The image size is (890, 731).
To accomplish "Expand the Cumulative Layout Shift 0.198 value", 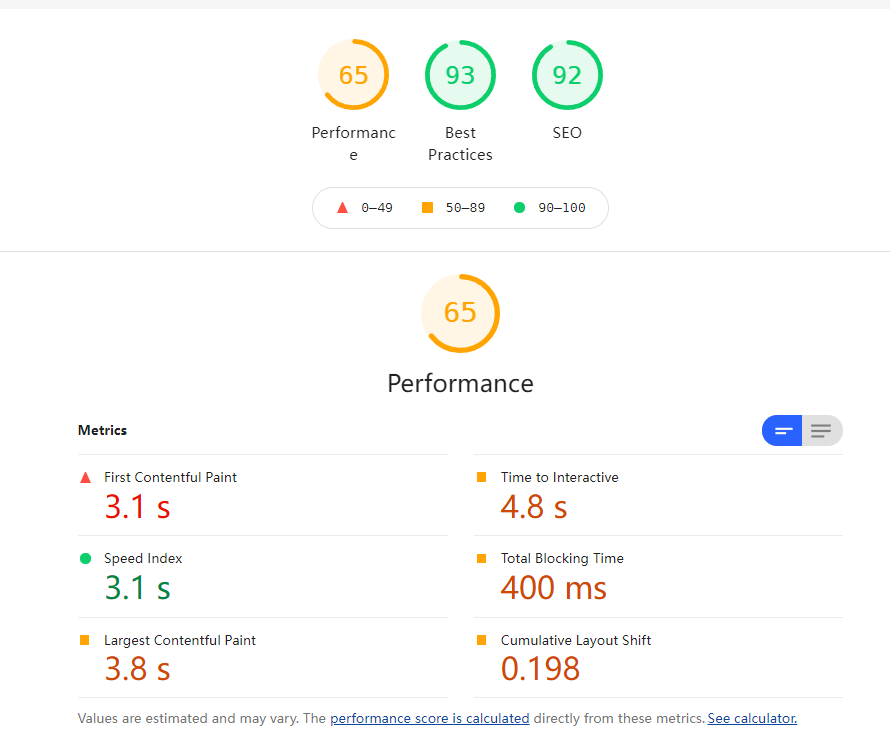I will 540,669.
